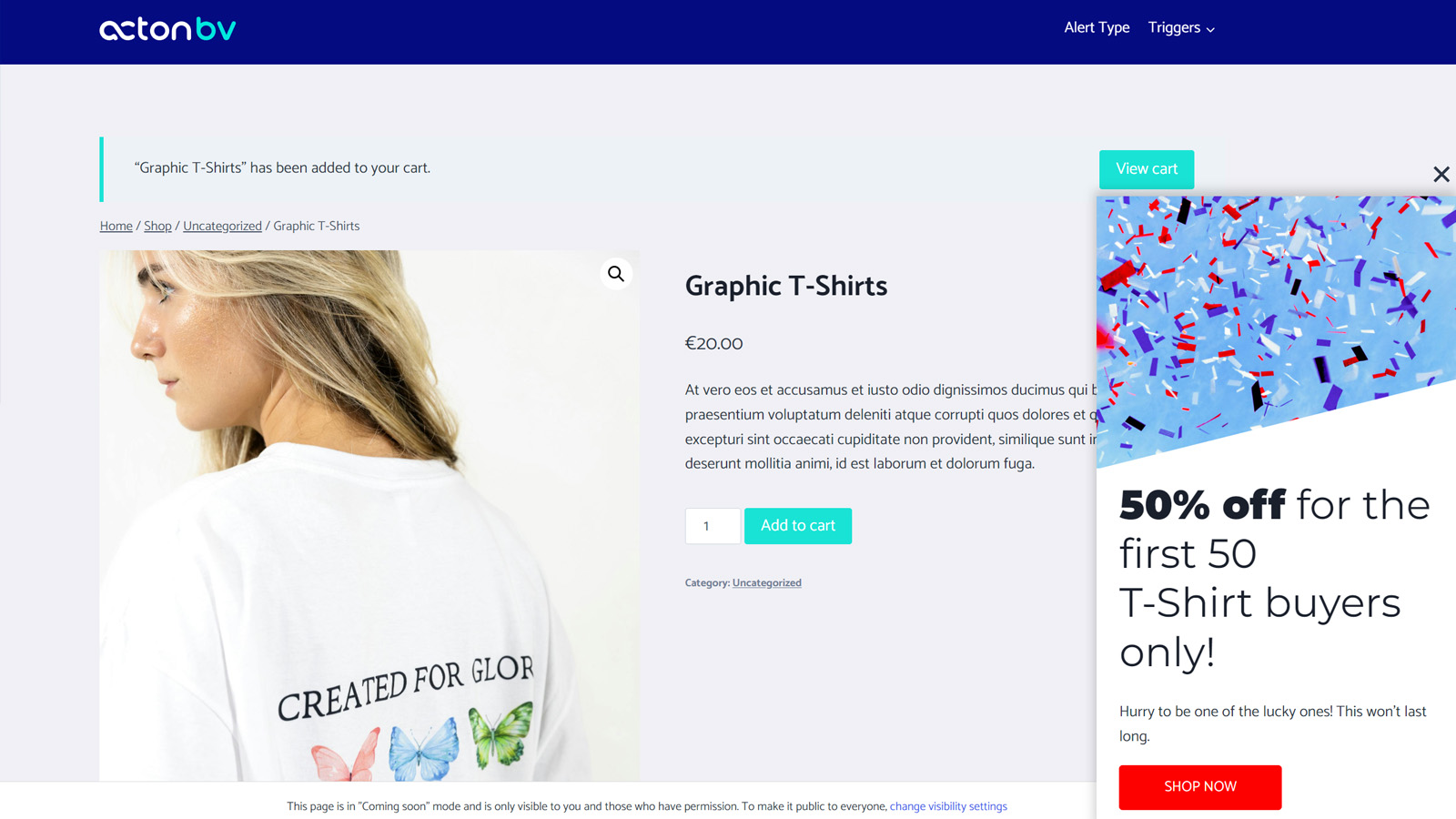Focus the product quantity field
This screenshot has width=1456, height=819.
coord(713,526)
